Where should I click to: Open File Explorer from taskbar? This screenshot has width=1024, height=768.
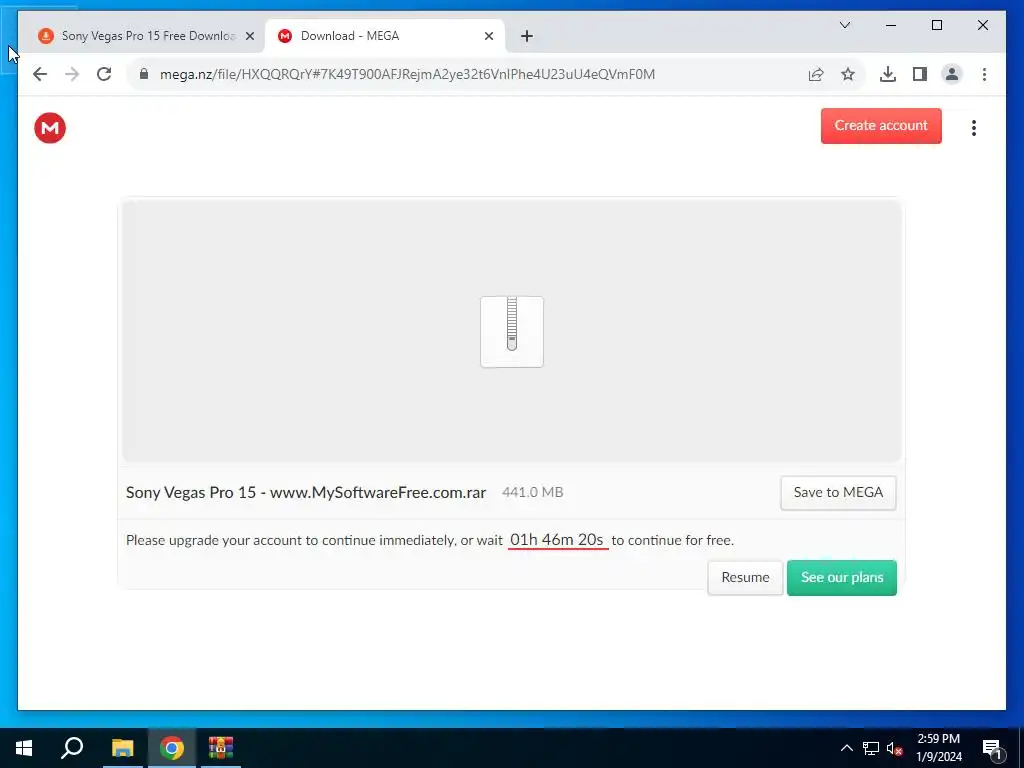(x=122, y=748)
